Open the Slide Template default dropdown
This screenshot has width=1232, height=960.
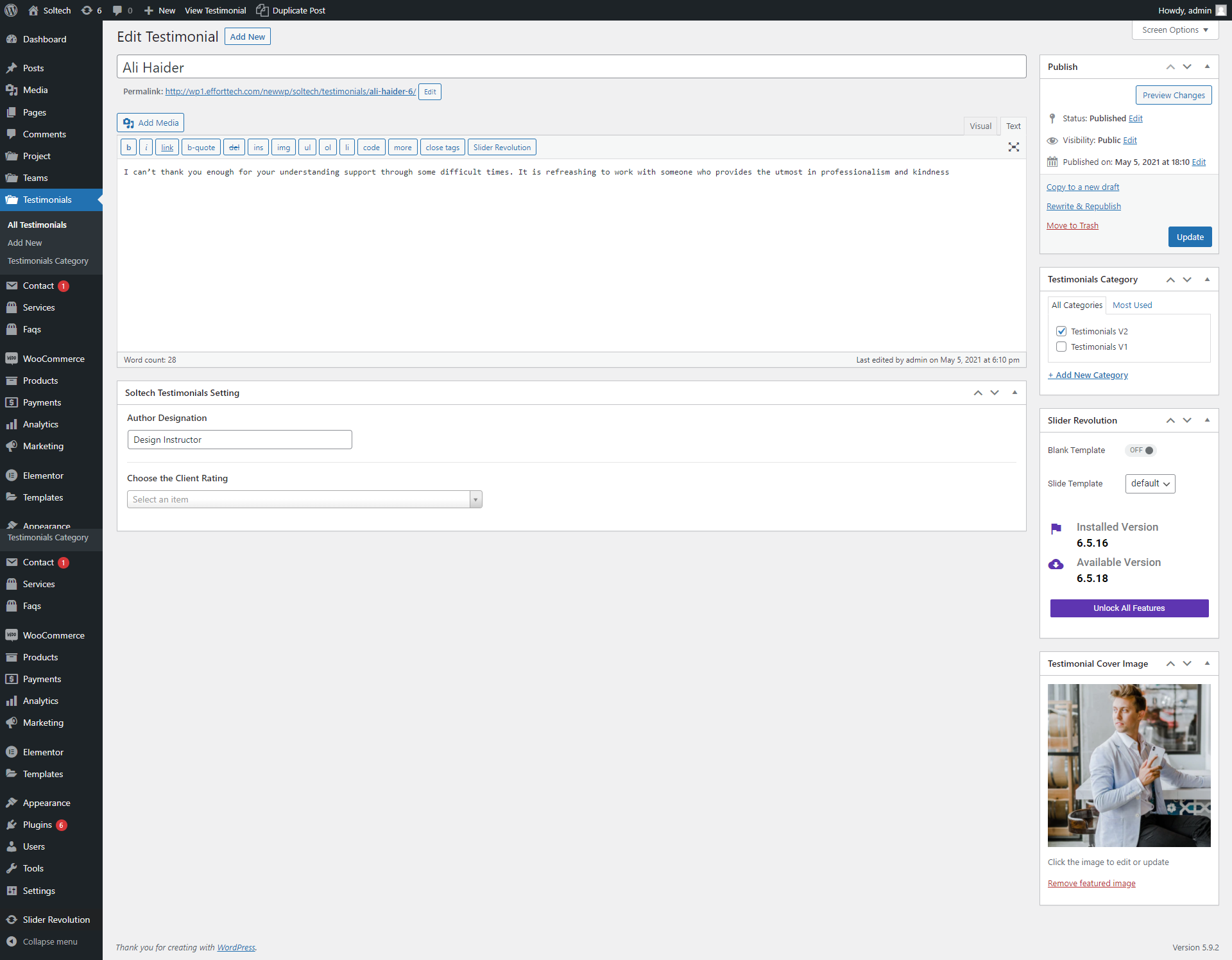tap(1150, 483)
